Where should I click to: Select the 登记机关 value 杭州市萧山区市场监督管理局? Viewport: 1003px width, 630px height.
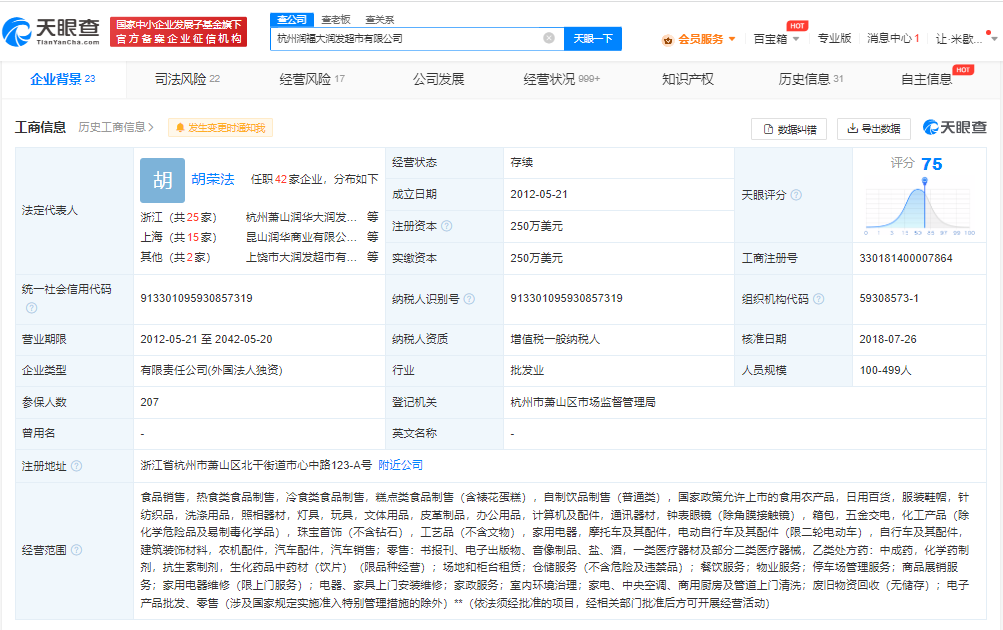[583, 402]
